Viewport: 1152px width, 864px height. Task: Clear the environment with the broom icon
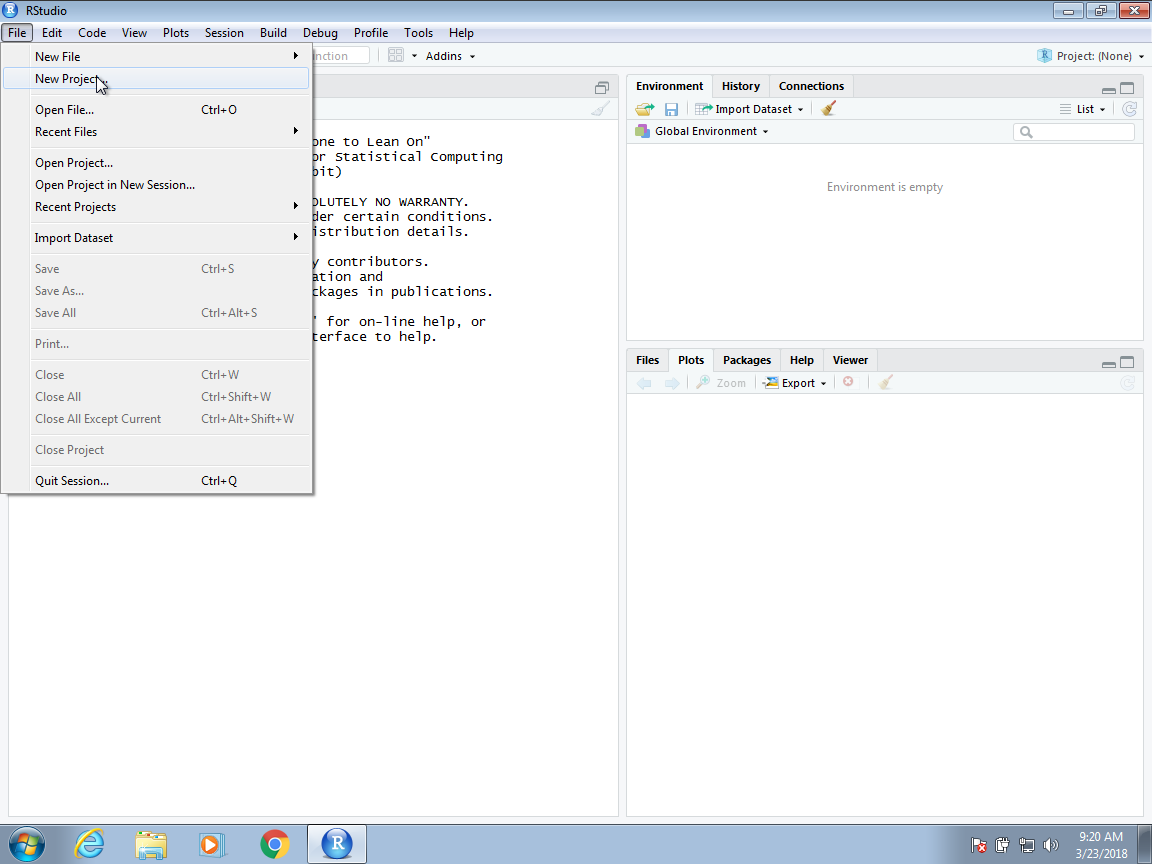coord(829,109)
